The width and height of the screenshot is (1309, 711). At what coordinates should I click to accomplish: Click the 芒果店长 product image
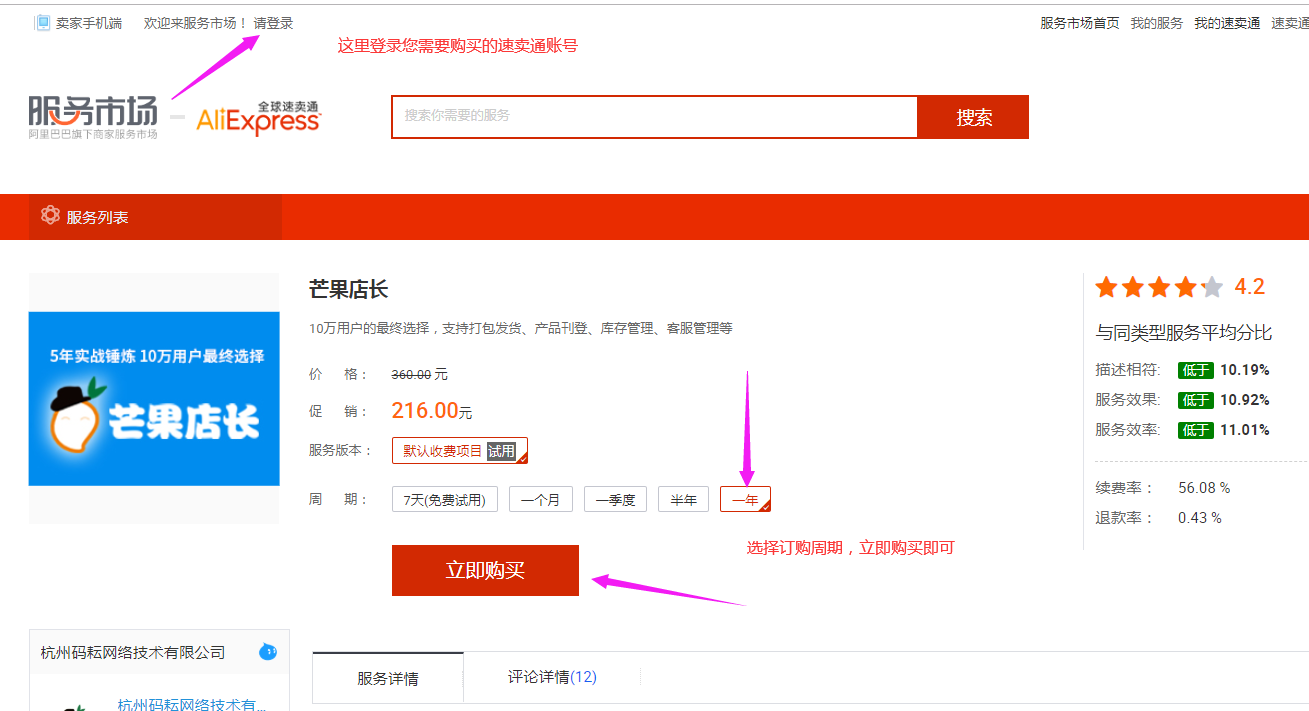(x=154, y=398)
